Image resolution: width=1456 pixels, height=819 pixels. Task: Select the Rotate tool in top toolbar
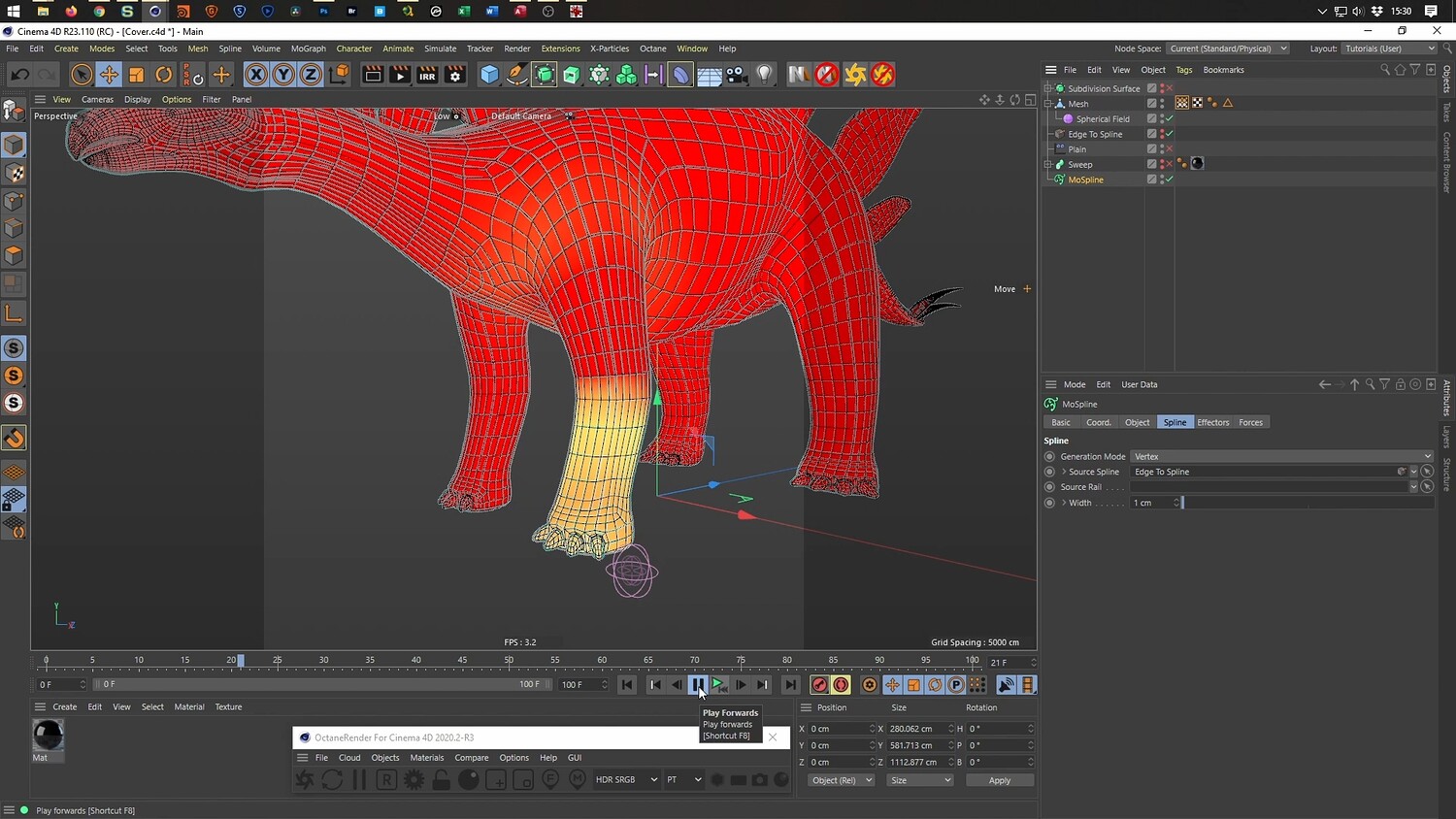(x=164, y=75)
